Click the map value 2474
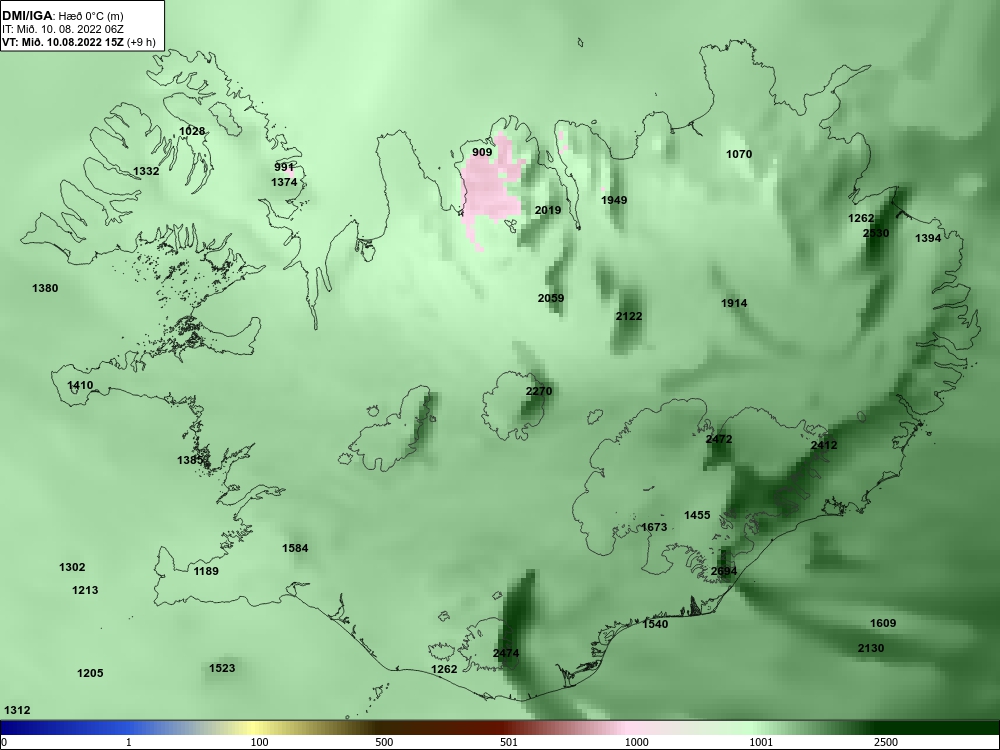The width and height of the screenshot is (1000, 750). pyautogui.click(x=506, y=654)
